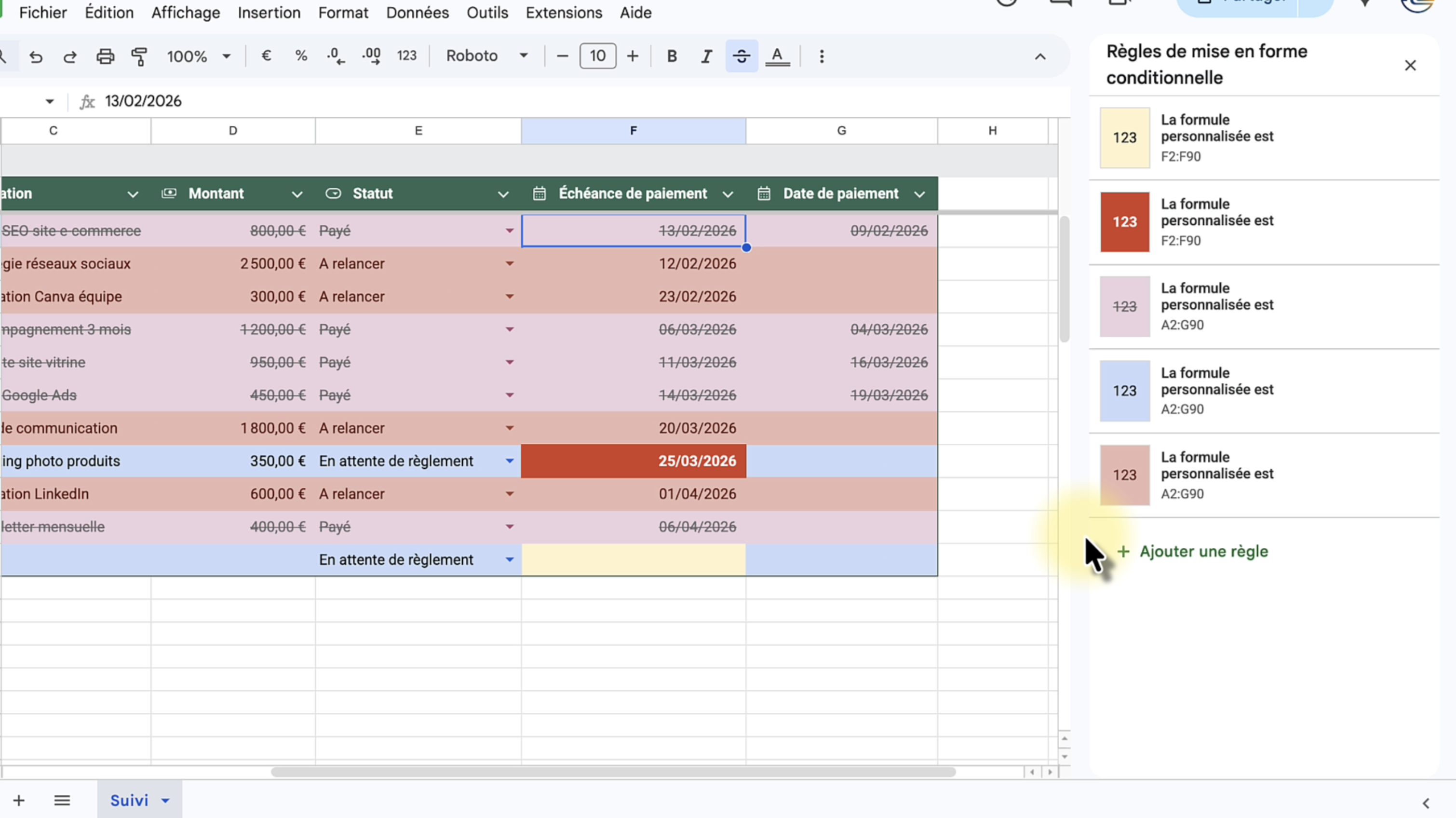Toggle bold formatting
Viewport: 1456px width, 818px height.
point(672,56)
